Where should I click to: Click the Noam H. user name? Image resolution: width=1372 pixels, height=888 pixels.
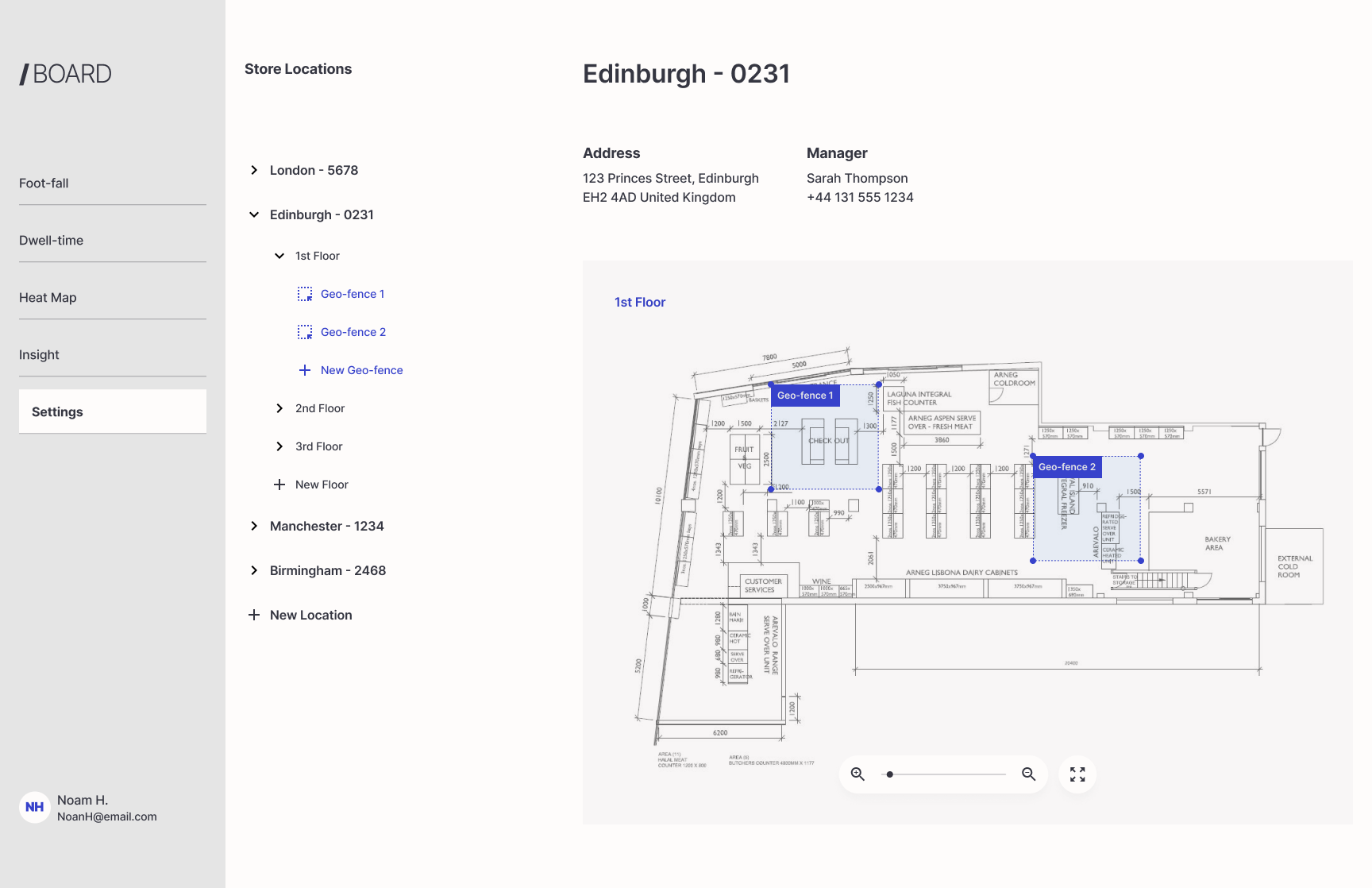click(83, 800)
